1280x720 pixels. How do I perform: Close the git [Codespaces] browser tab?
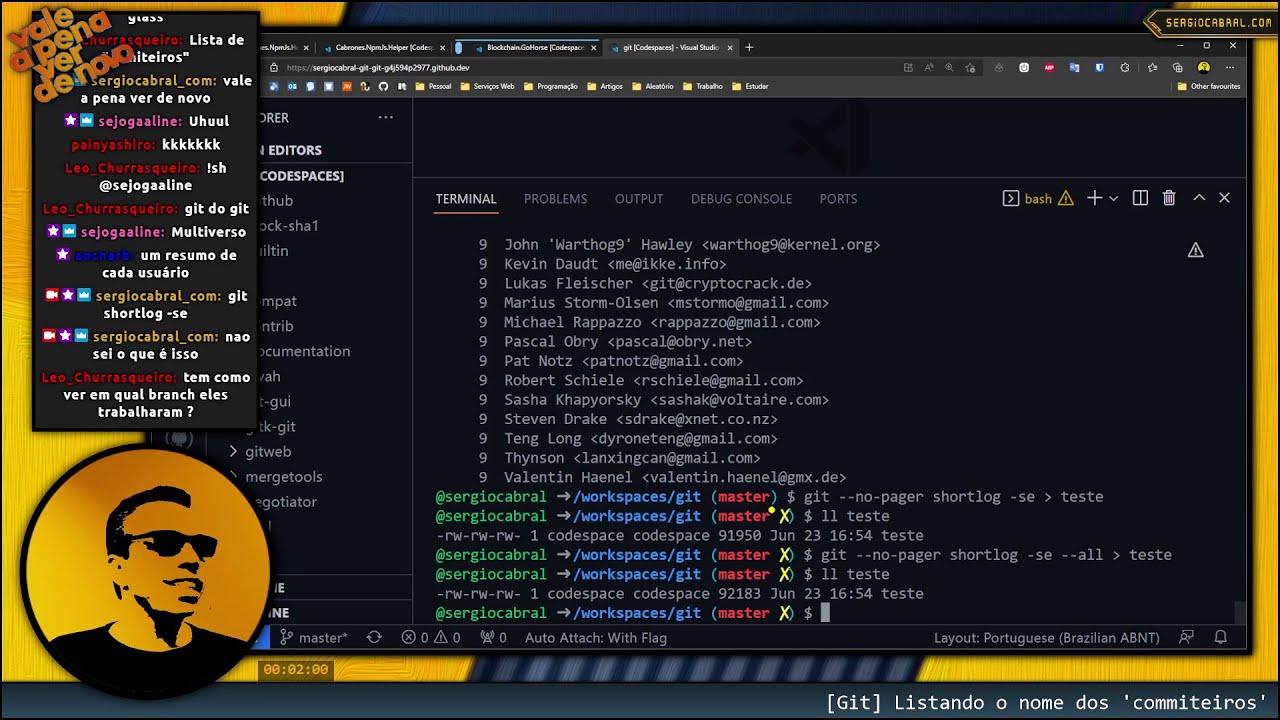730,47
